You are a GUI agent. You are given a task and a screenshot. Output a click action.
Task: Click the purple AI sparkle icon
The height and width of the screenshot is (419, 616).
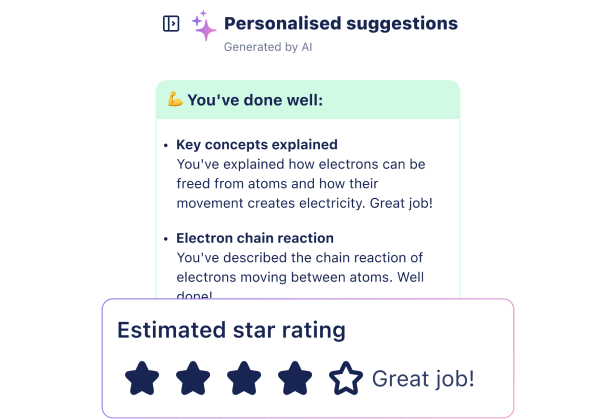coord(204,26)
